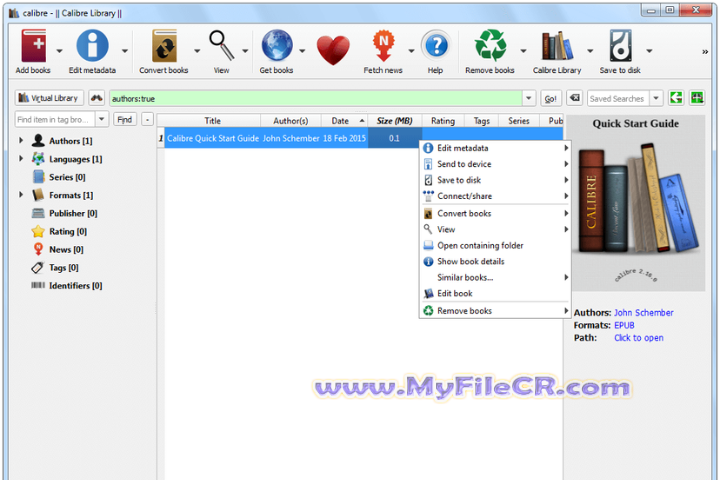720x480 pixels.
Task: Open Get books globe icon
Action: (277, 45)
